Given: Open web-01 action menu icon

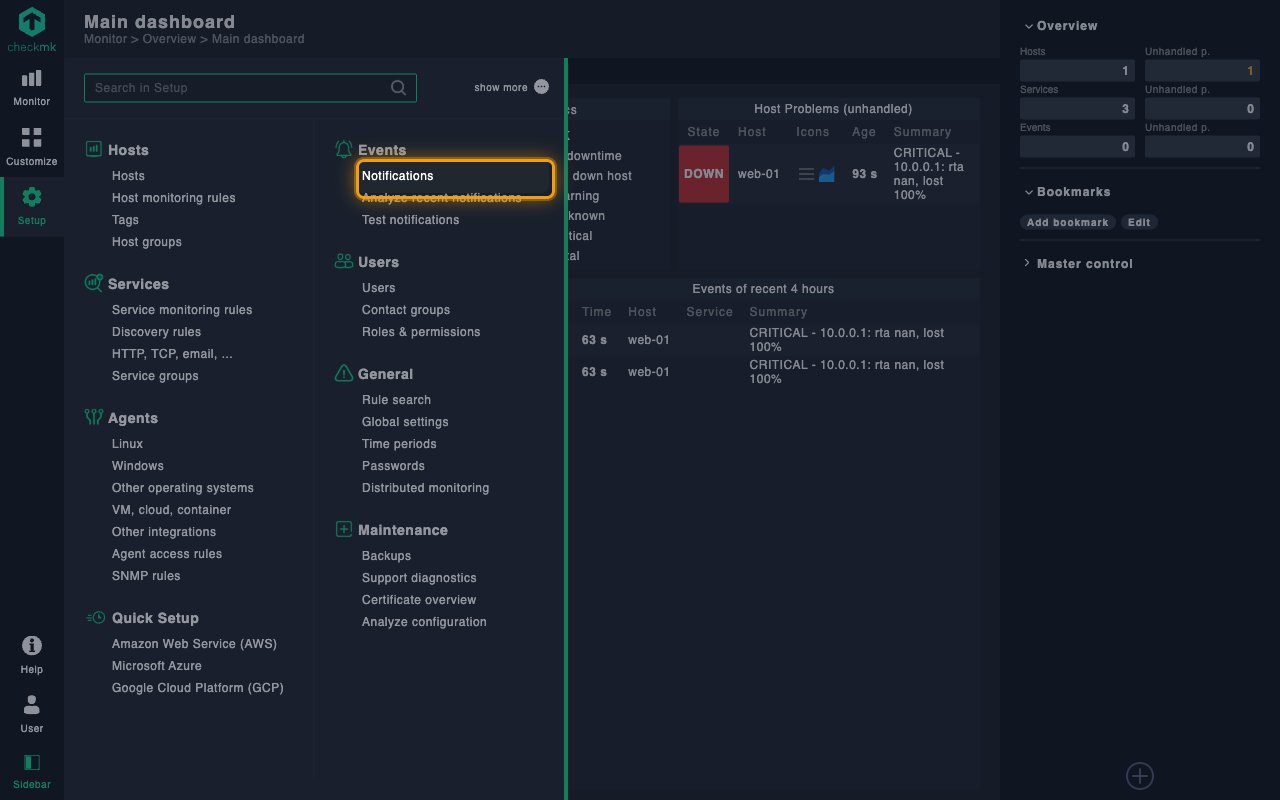Looking at the screenshot, I should click(x=806, y=174).
